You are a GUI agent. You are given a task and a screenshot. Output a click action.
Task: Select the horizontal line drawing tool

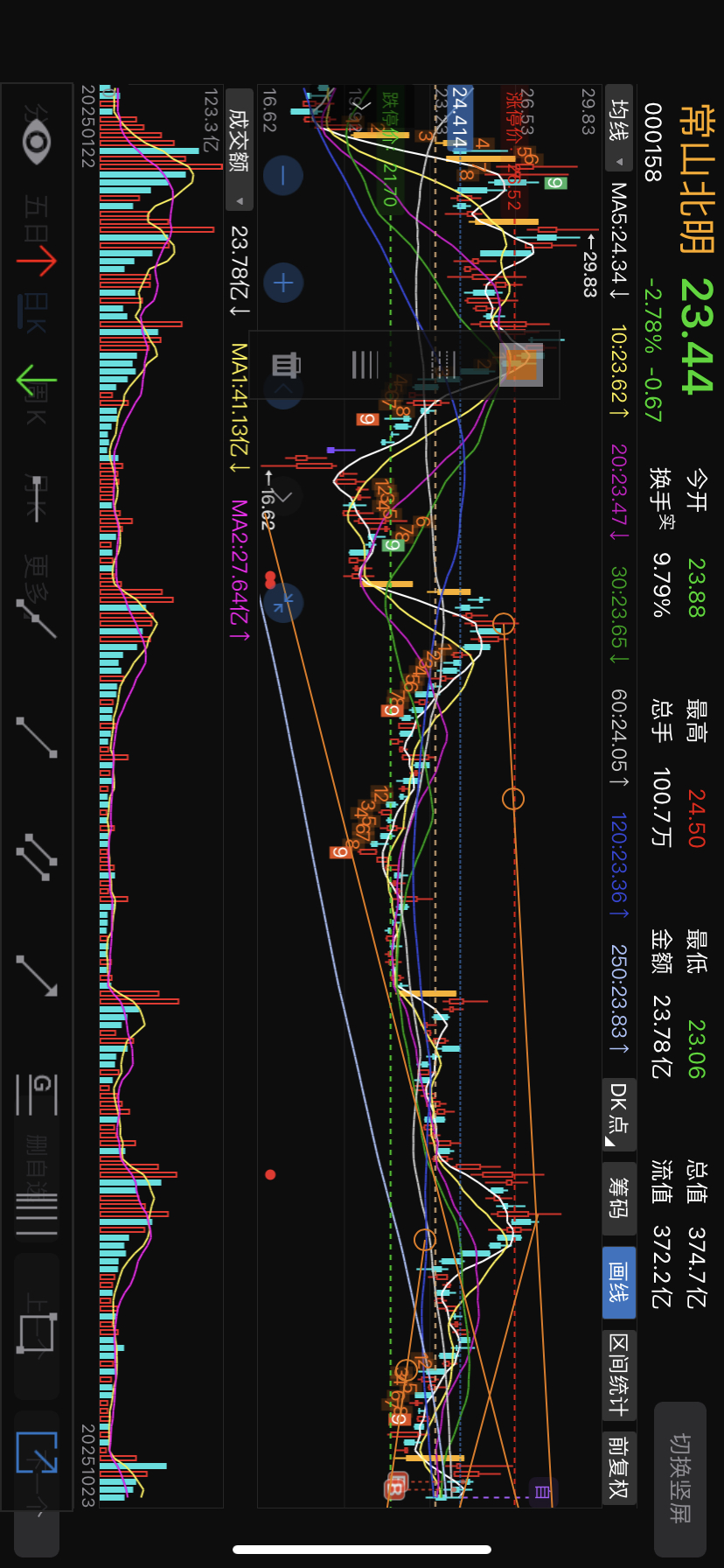pos(36,498)
